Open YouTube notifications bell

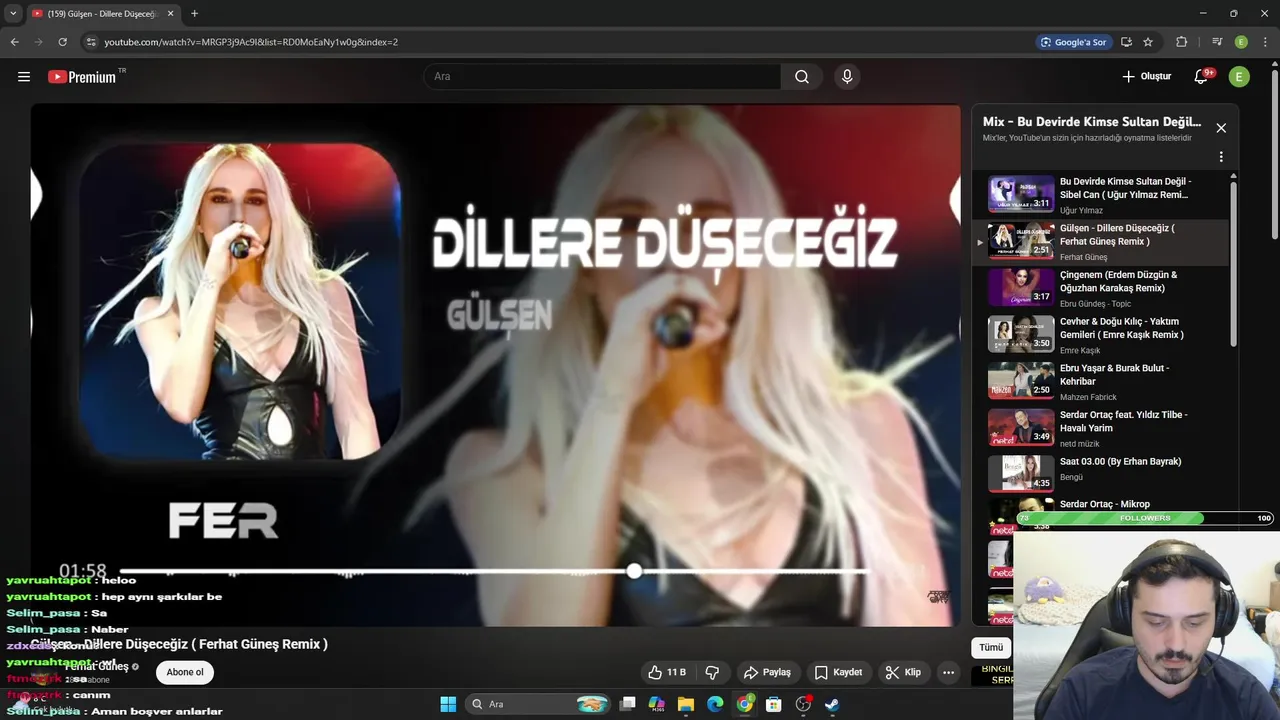coord(1202,77)
